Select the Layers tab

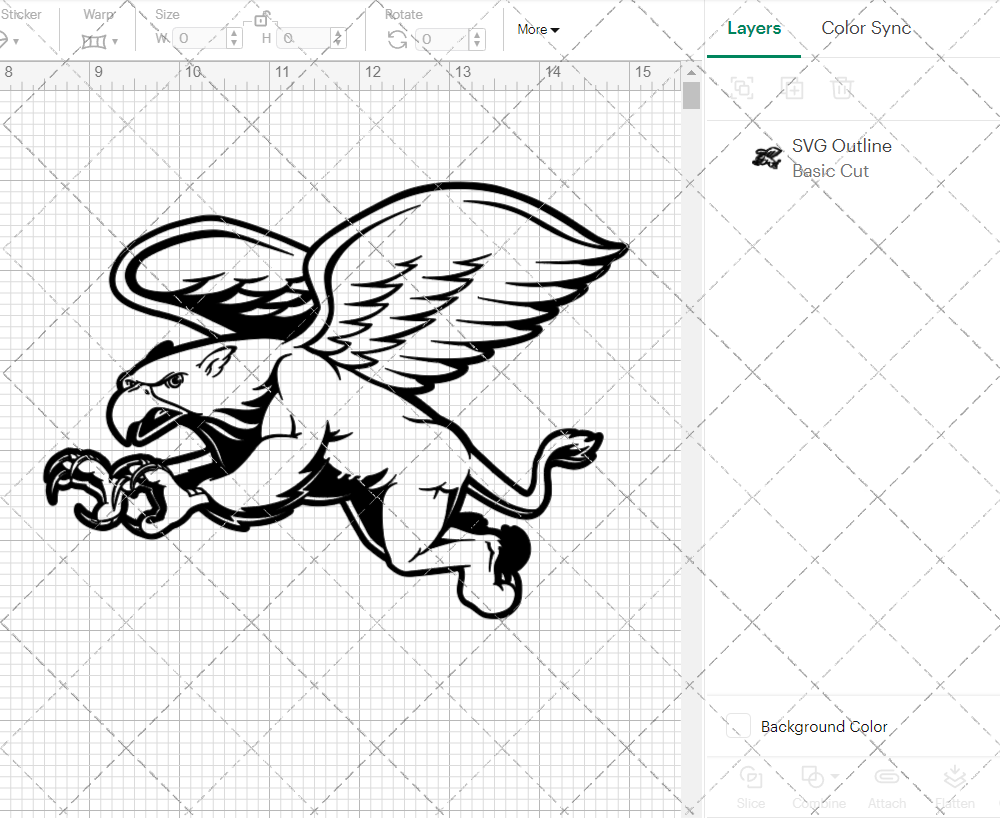coord(754,28)
